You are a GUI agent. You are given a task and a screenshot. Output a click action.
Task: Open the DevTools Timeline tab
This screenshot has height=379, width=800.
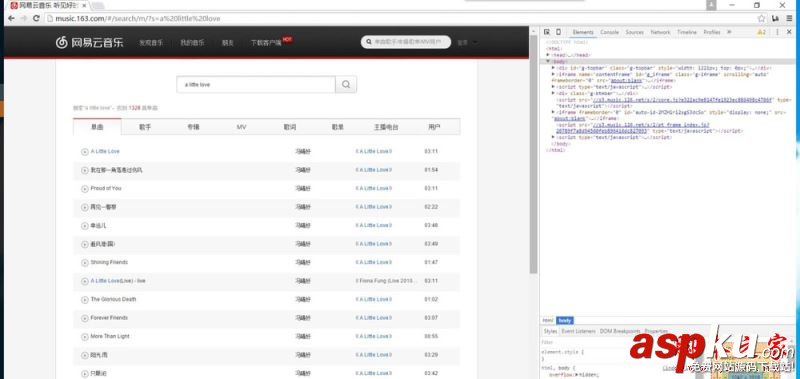click(x=687, y=32)
